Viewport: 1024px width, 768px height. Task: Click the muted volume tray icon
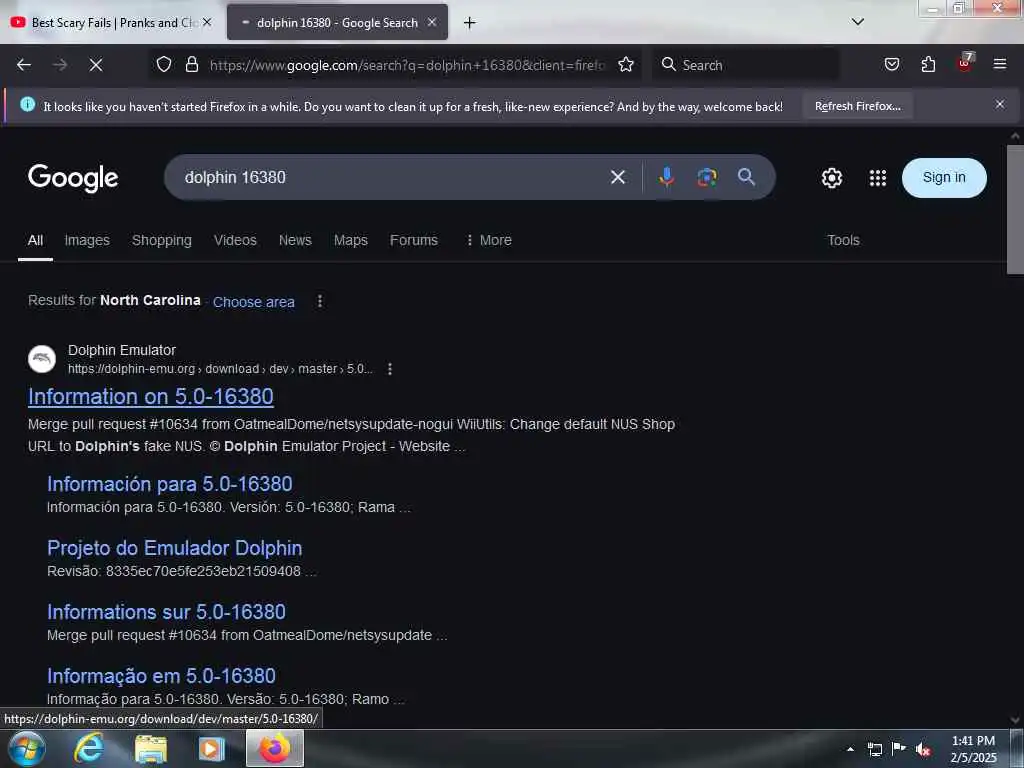click(923, 749)
